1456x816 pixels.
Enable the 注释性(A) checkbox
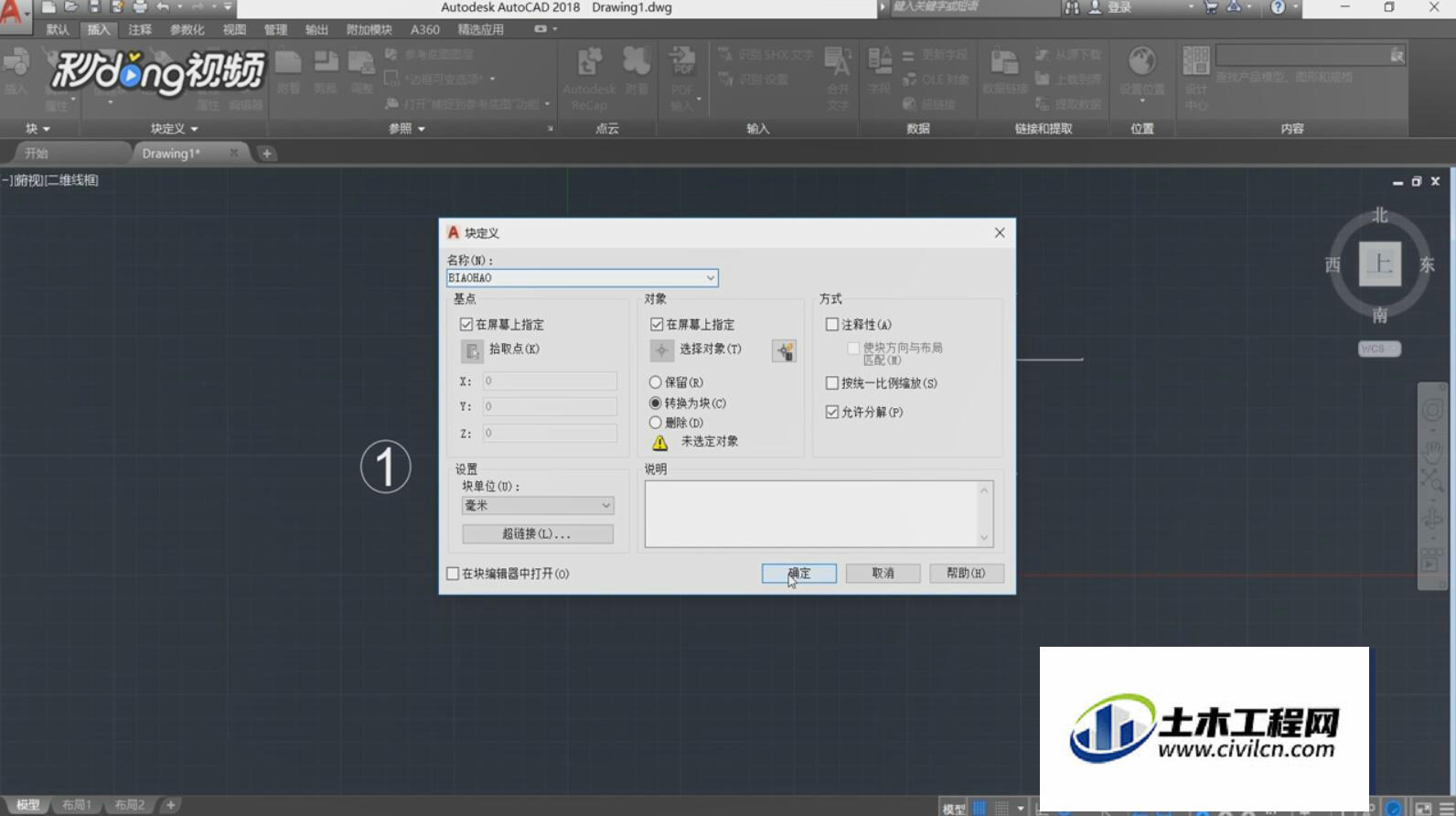[832, 325]
